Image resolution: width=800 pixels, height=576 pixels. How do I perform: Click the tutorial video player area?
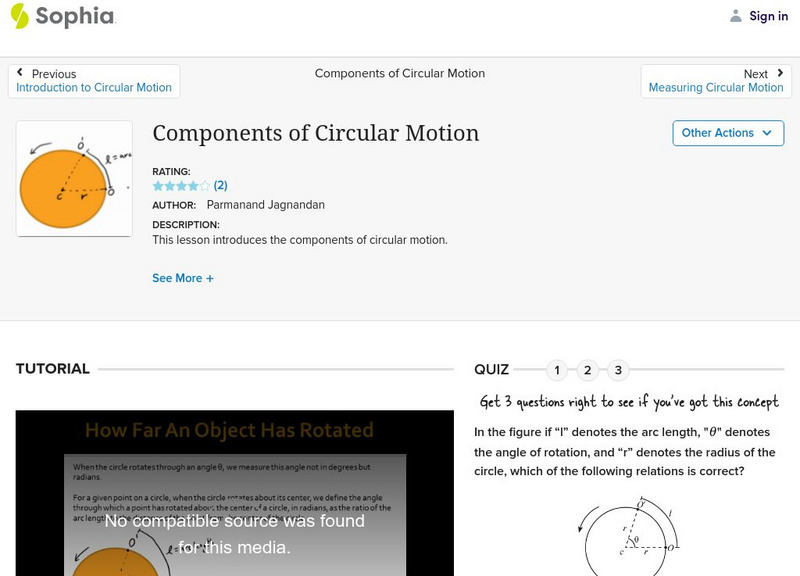234,493
